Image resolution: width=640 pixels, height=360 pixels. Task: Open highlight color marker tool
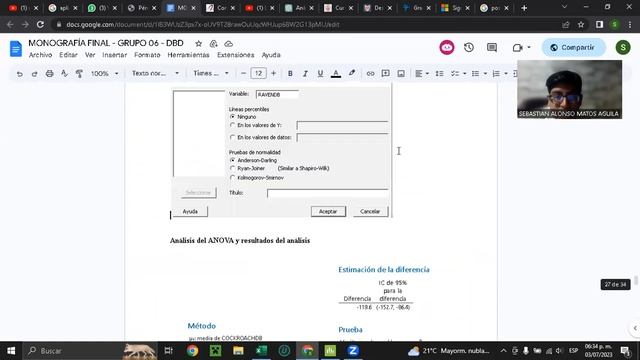(x=351, y=73)
